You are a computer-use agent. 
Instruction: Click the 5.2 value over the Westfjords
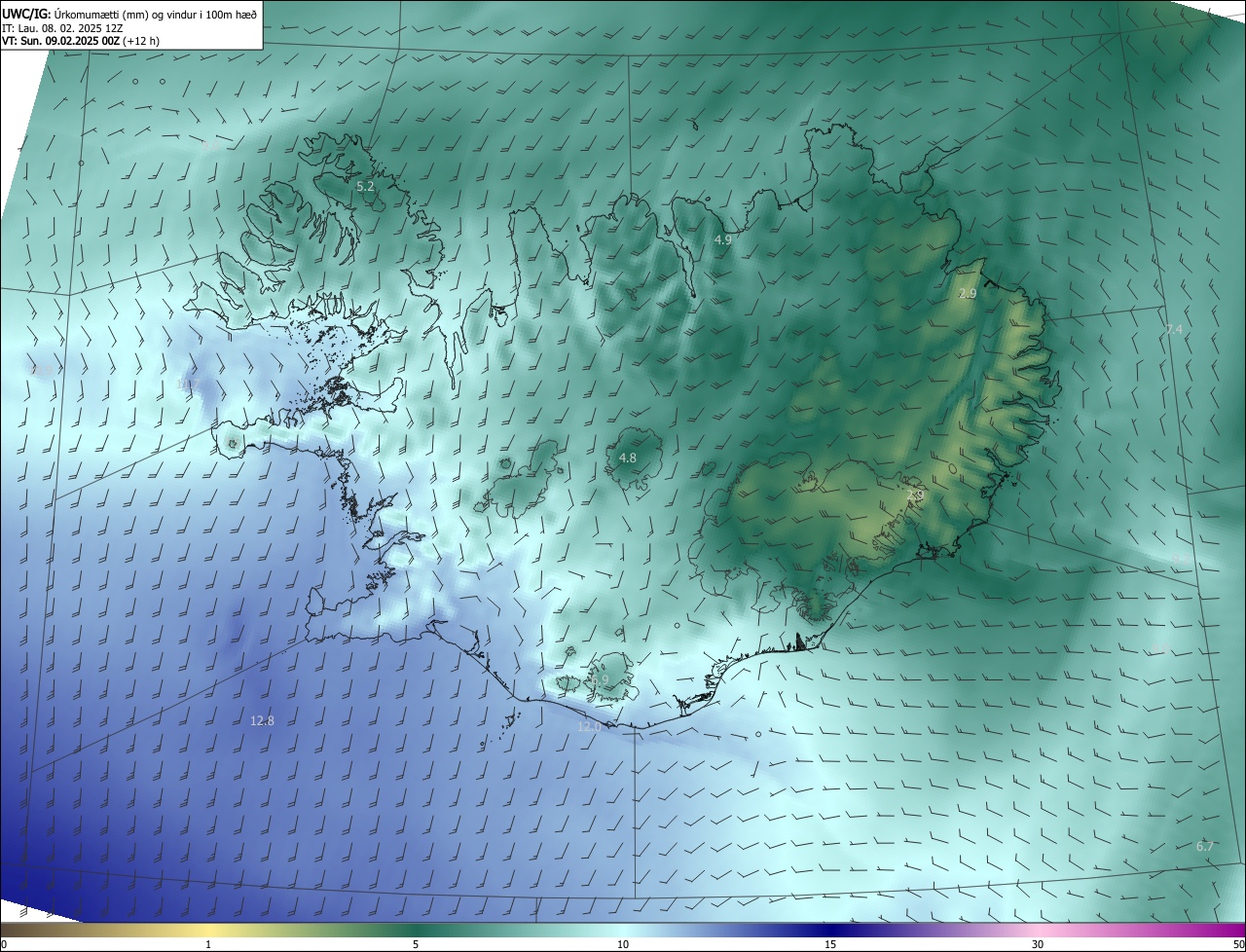[x=365, y=186]
